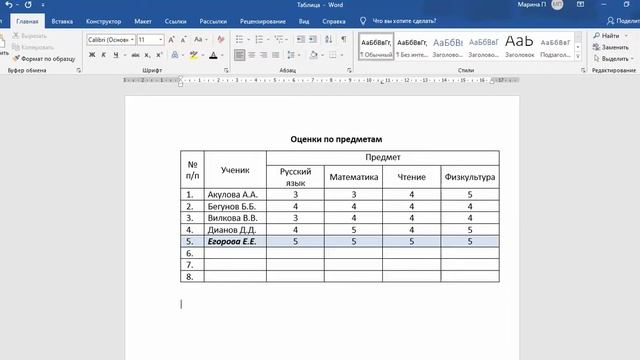Start a bulleted list
Image resolution: width=640 pixels, height=360 pixels.
tap(239, 40)
